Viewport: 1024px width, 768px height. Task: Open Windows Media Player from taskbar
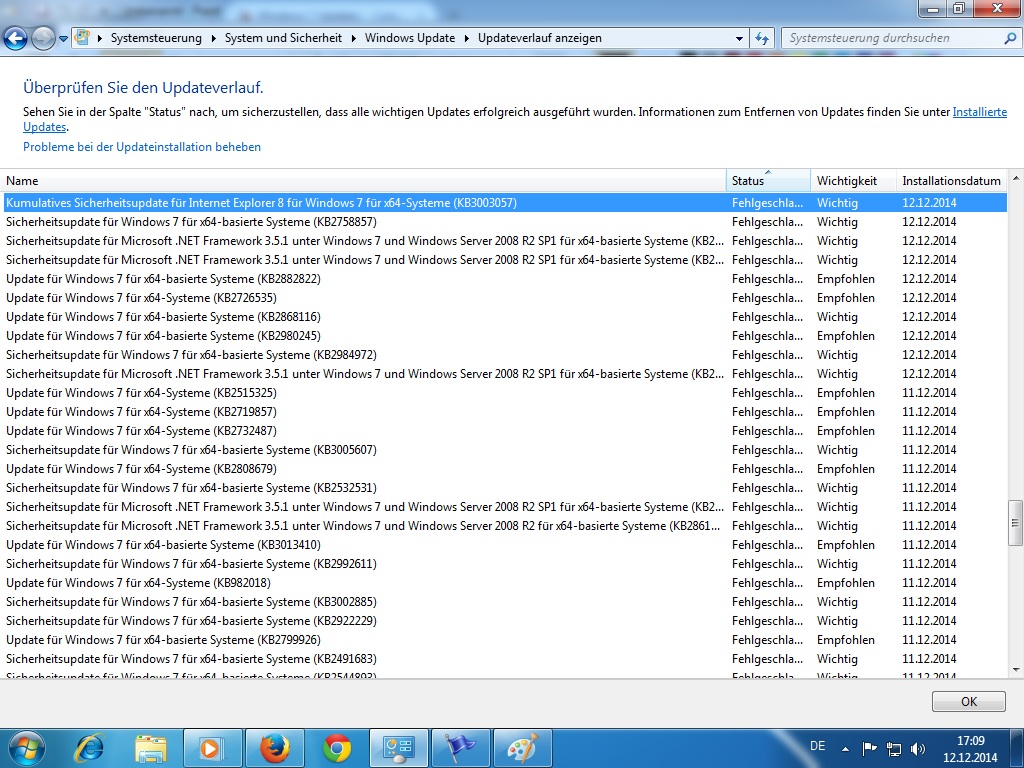[x=212, y=748]
